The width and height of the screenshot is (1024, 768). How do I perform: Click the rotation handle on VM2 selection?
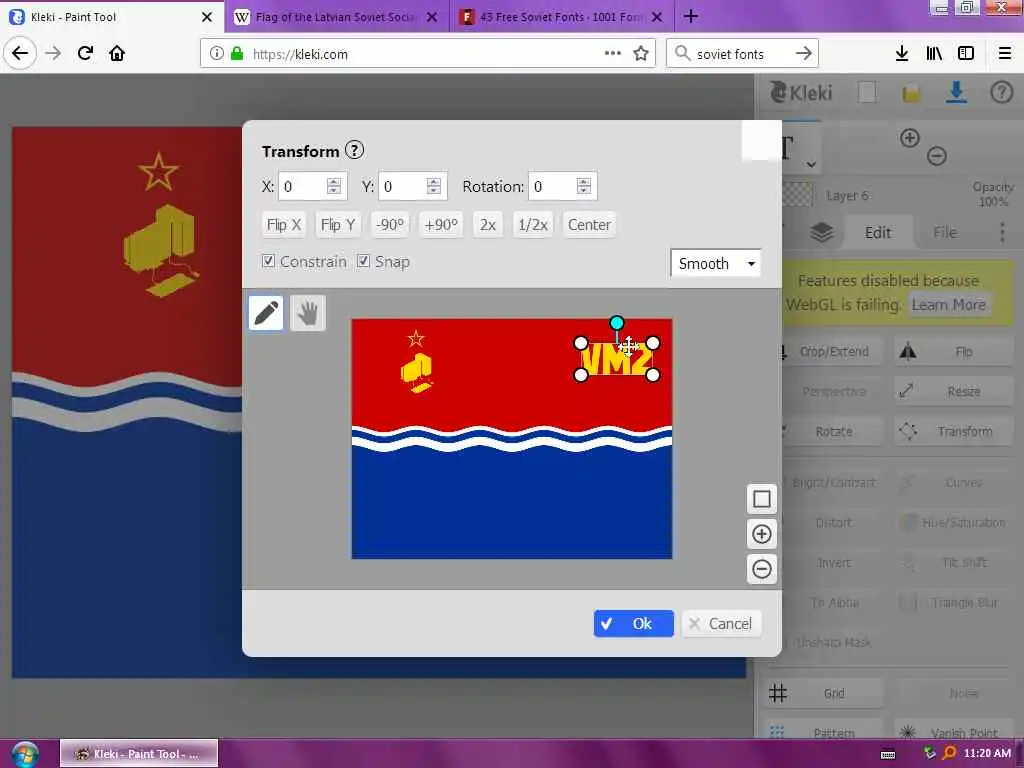(x=616, y=323)
